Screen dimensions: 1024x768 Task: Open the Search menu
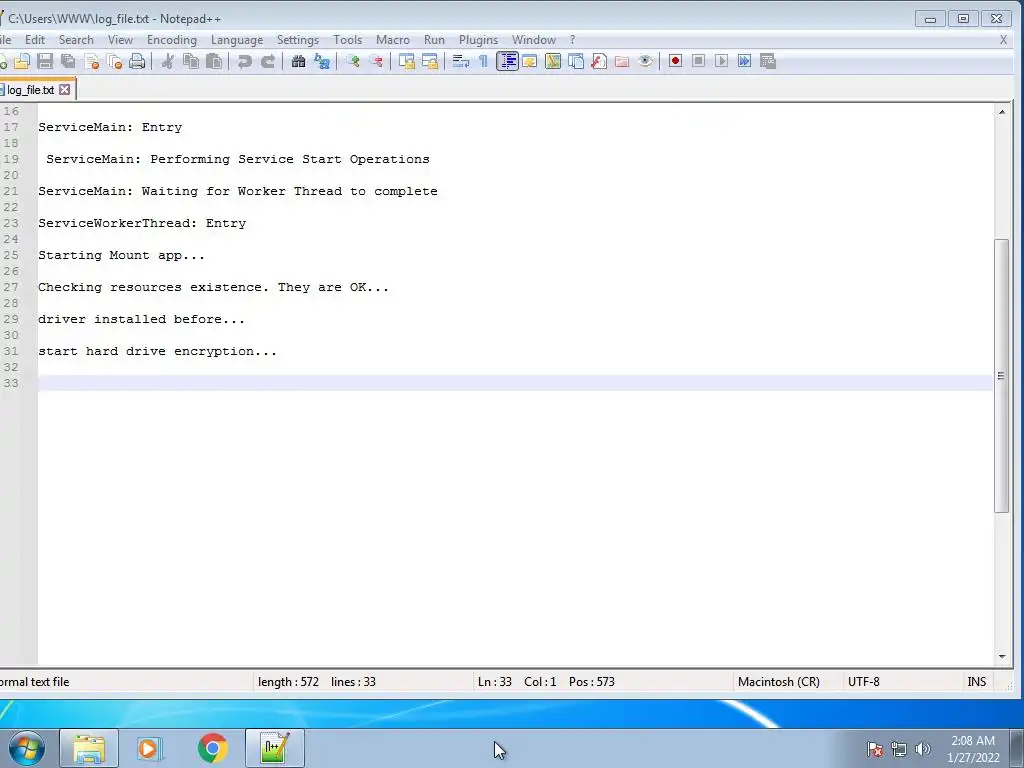pos(76,40)
